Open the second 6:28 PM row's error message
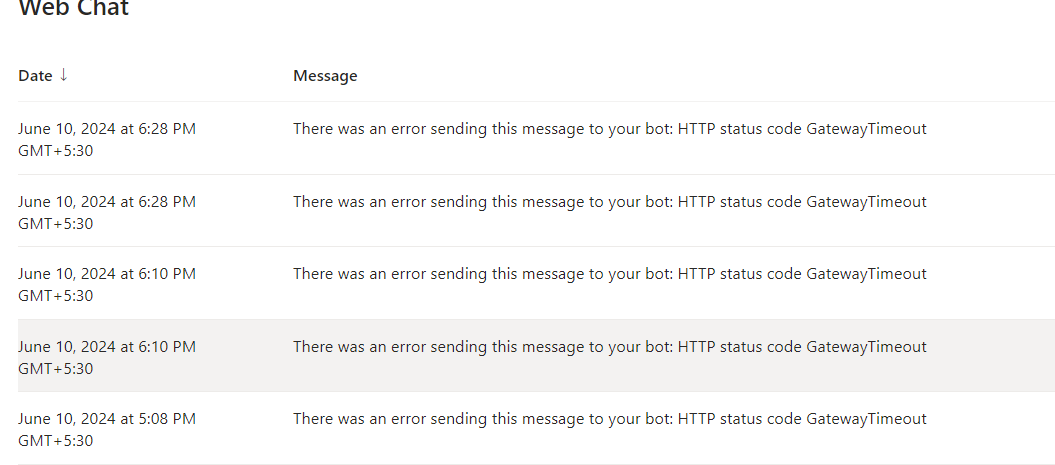Image resolution: width=1055 pixels, height=465 pixels. (x=609, y=201)
